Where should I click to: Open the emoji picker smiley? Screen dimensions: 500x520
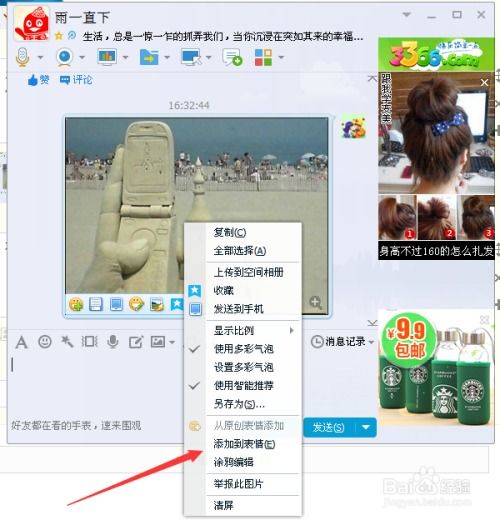[45, 342]
